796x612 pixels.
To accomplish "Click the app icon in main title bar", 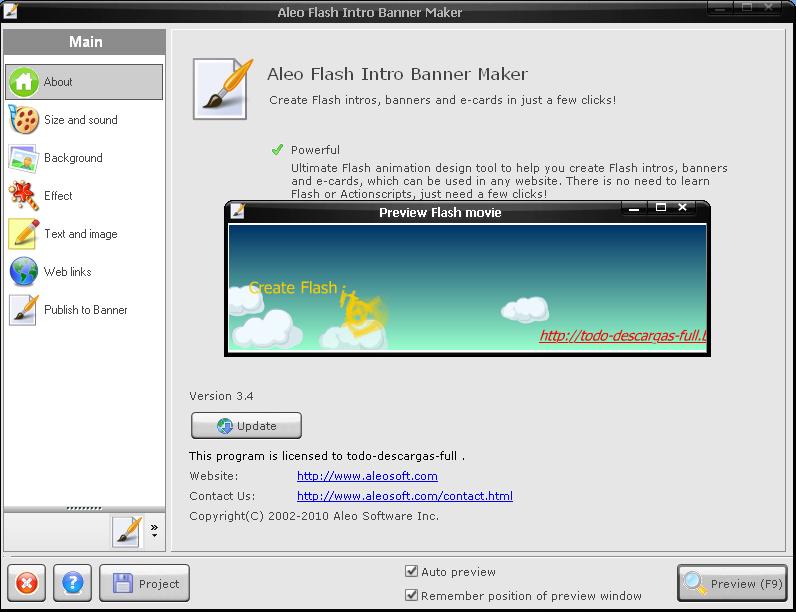I will (10, 10).
